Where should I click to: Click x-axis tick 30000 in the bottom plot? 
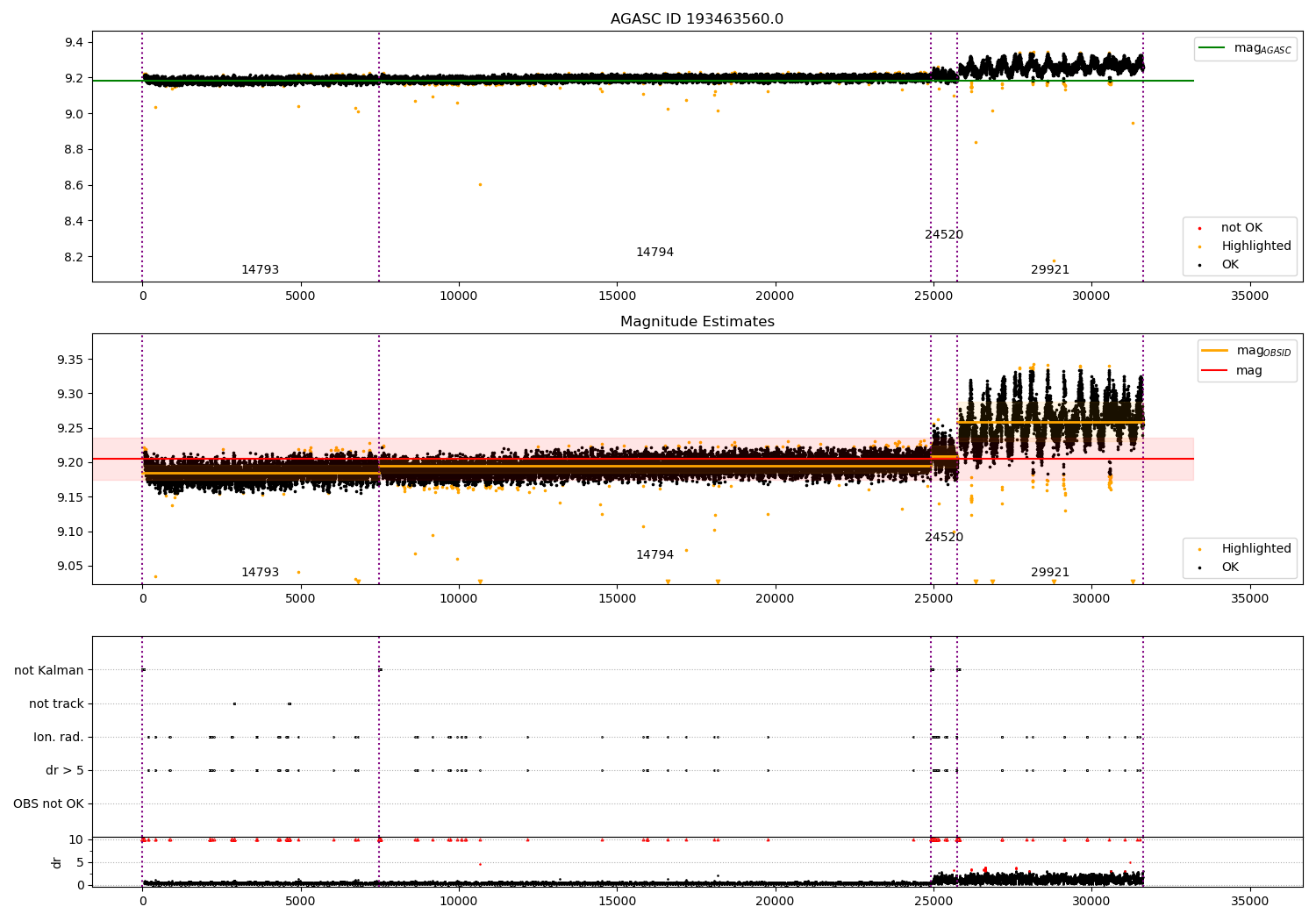[x=1091, y=902]
